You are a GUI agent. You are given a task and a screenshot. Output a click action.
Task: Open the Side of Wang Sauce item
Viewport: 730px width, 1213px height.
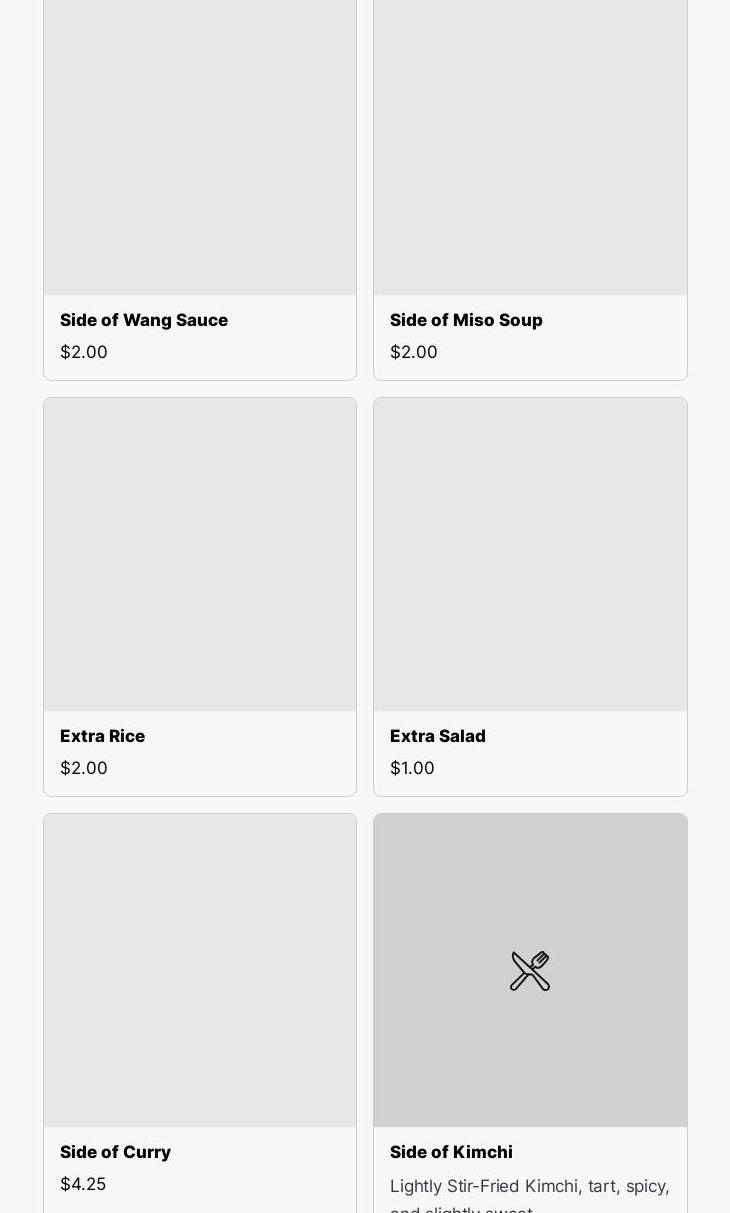[x=144, y=320]
